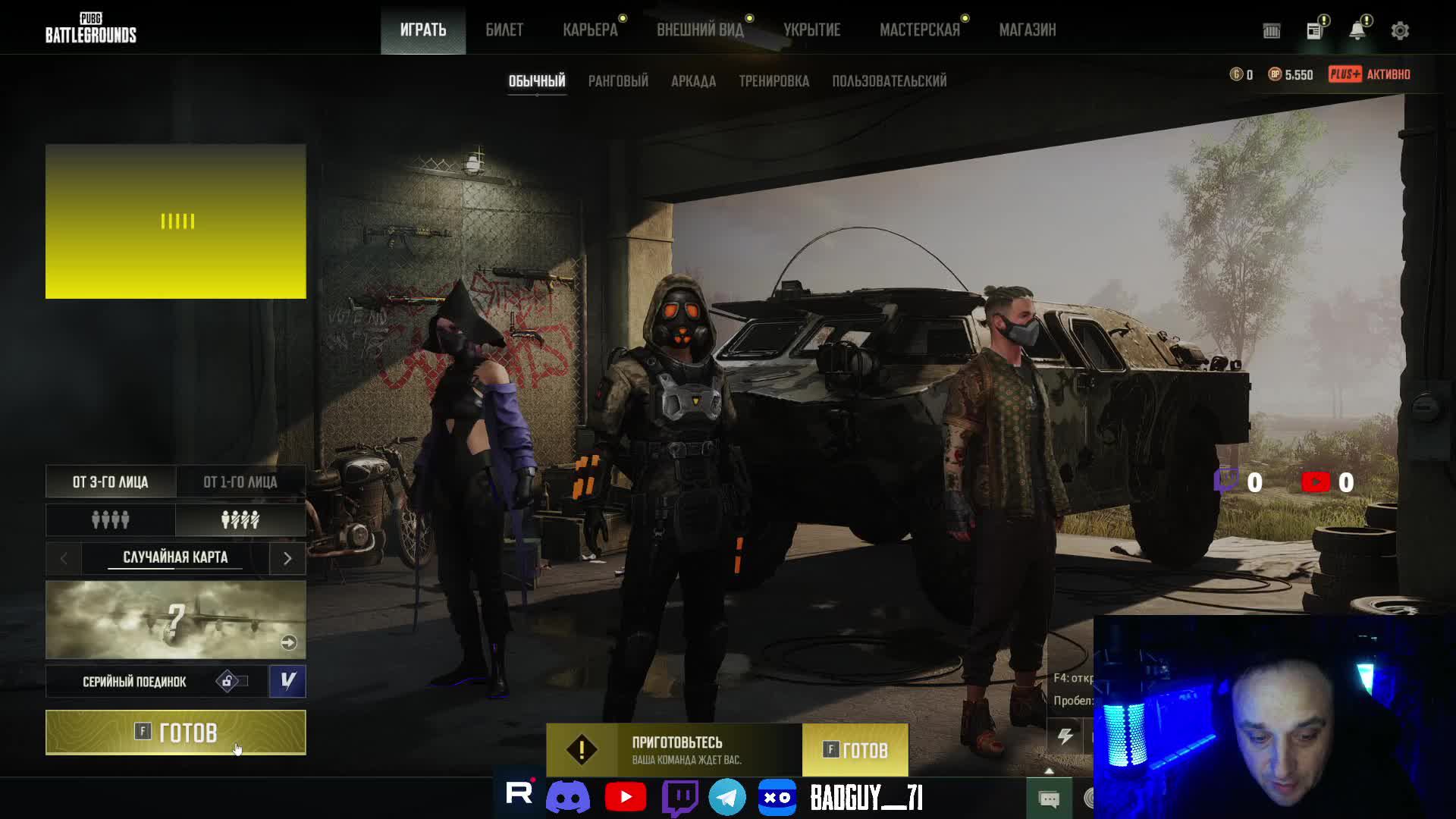Viewport: 1456px width, 819px height.
Task: Switch to first-person ОТ 1-ГО ЛИЦА mode
Action: pos(240,482)
